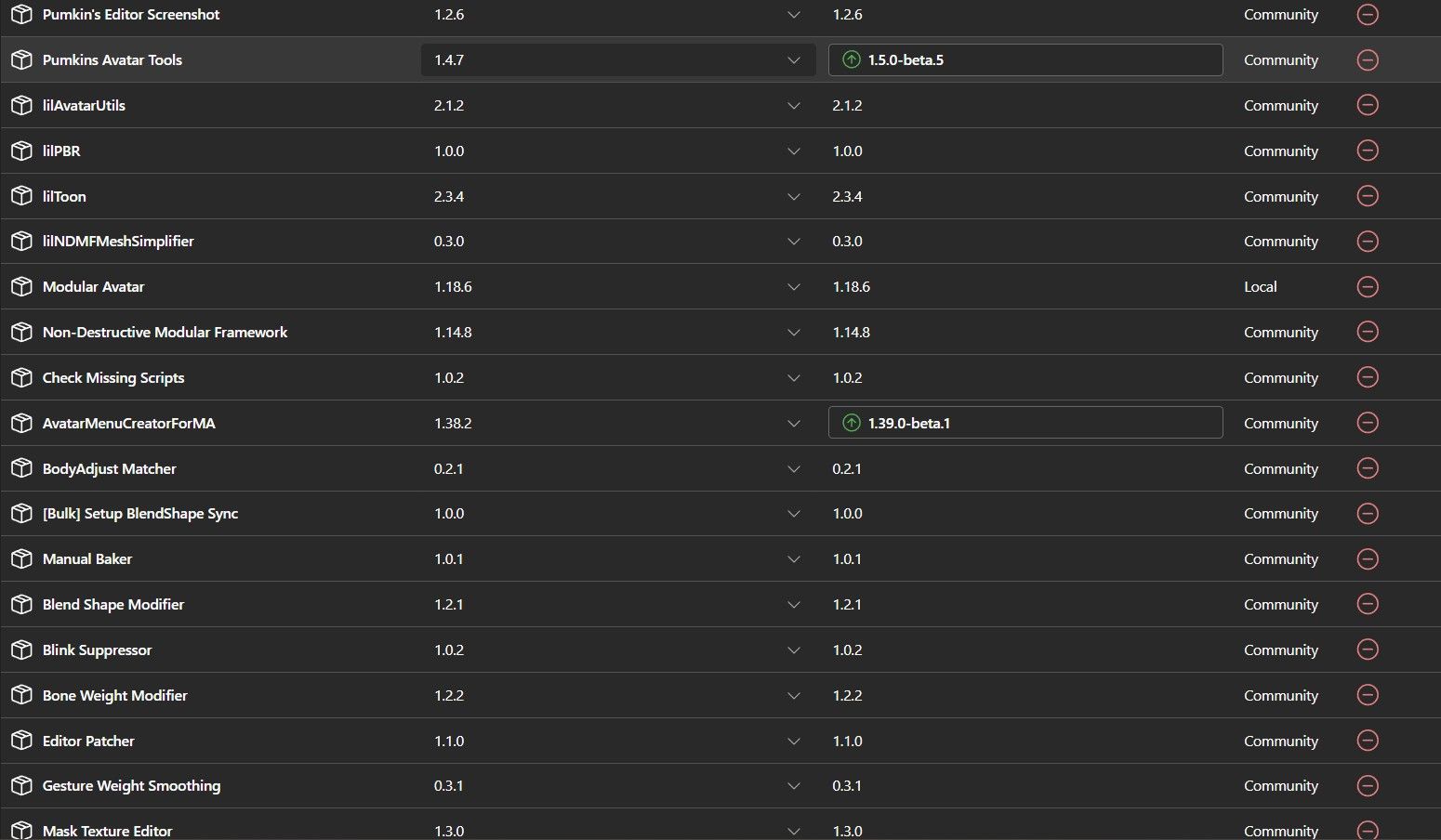Click installed version 1.0.1 of Manual Baker

pos(449,559)
